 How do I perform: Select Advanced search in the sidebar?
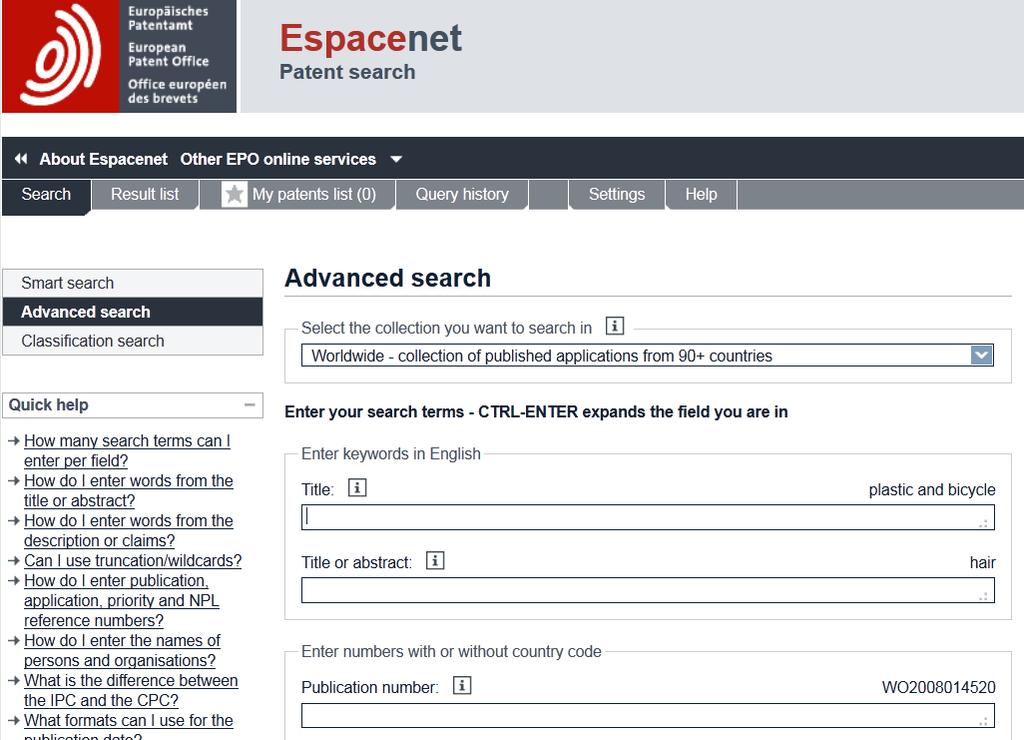(133, 312)
